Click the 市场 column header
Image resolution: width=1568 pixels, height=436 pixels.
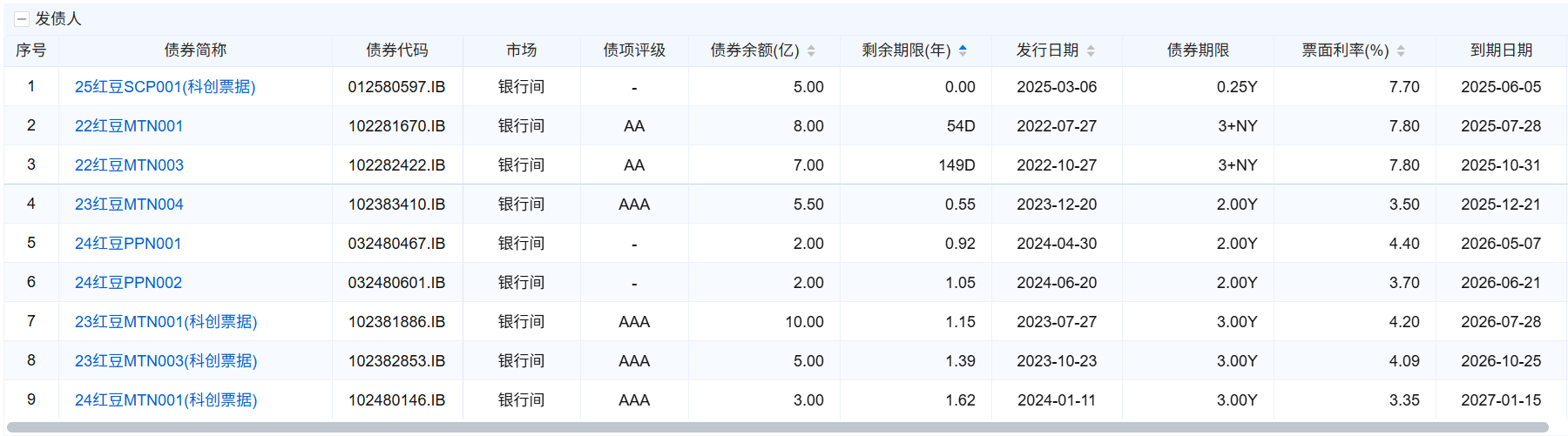pos(522,50)
